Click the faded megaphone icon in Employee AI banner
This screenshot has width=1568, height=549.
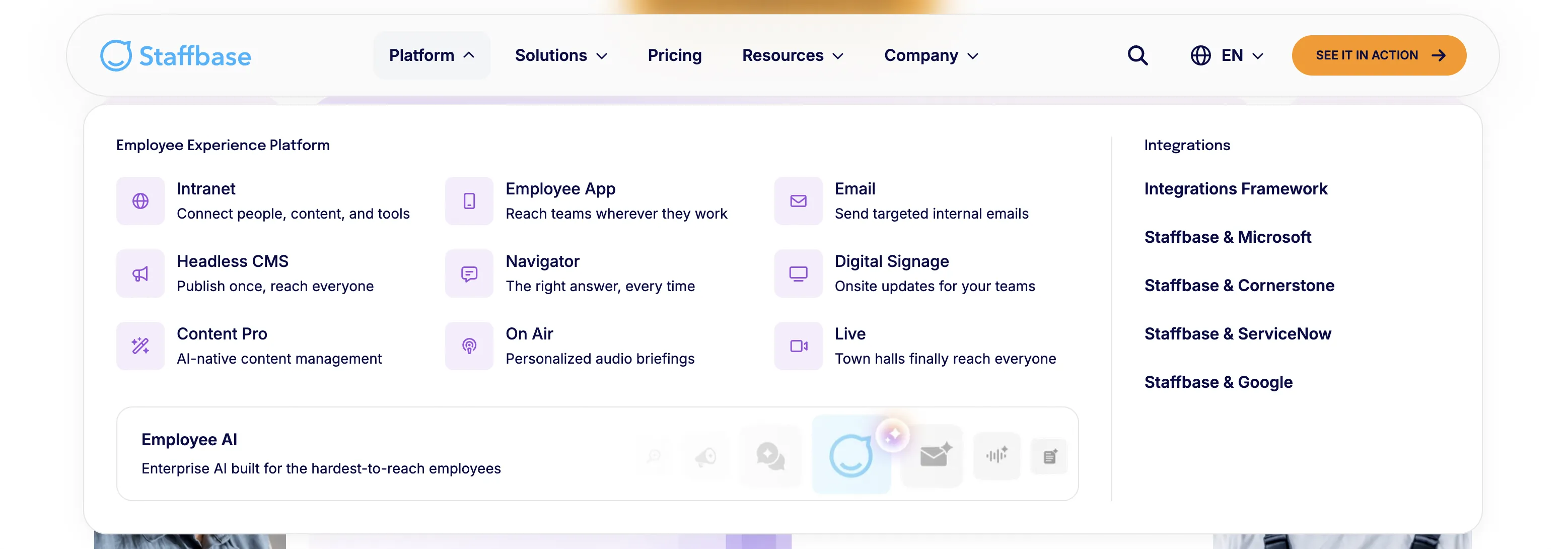[x=706, y=456]
